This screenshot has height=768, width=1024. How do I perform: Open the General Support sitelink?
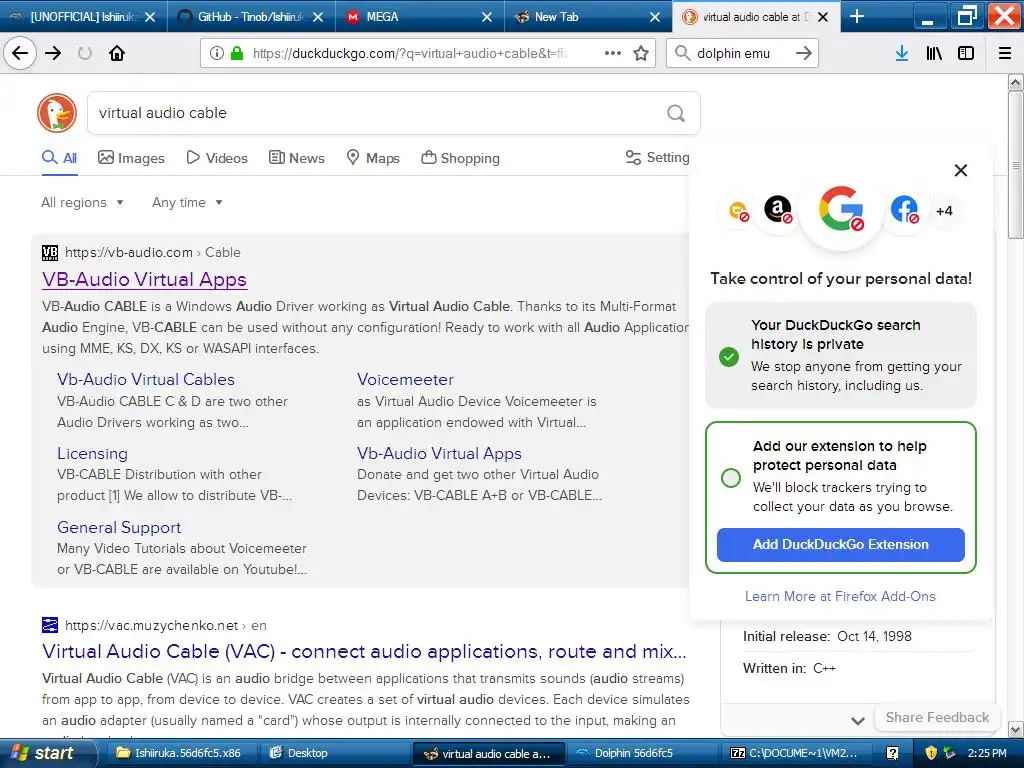(x=119, y=527)
